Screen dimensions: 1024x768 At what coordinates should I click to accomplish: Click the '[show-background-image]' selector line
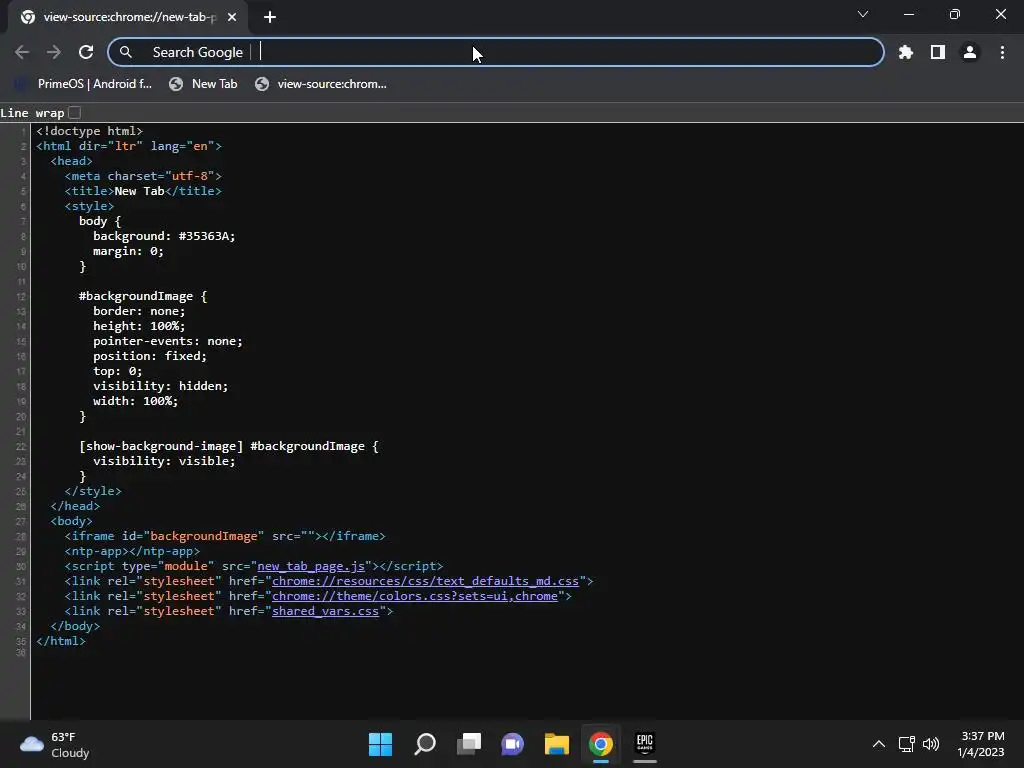click(229, 446)
